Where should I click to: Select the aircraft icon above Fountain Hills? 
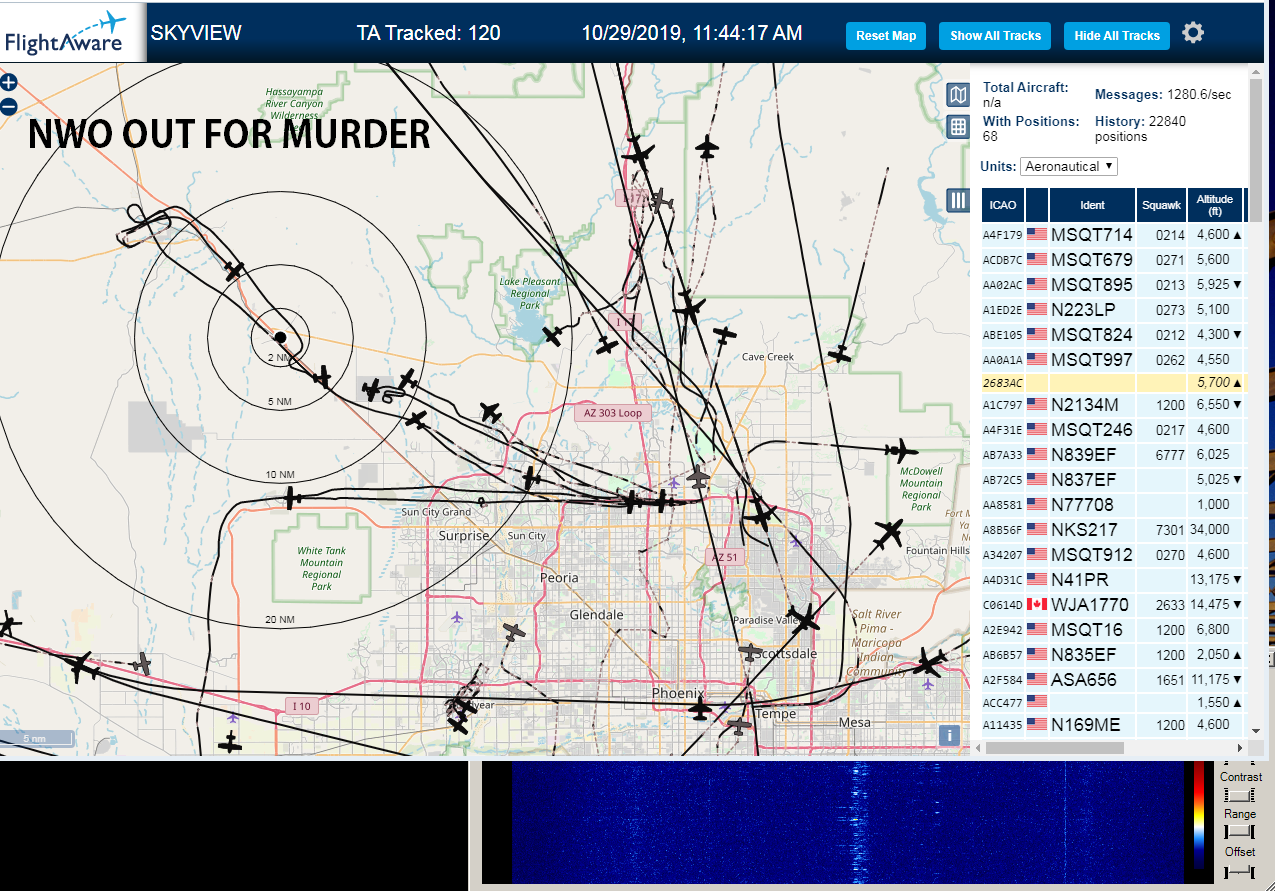coord(887,535)
